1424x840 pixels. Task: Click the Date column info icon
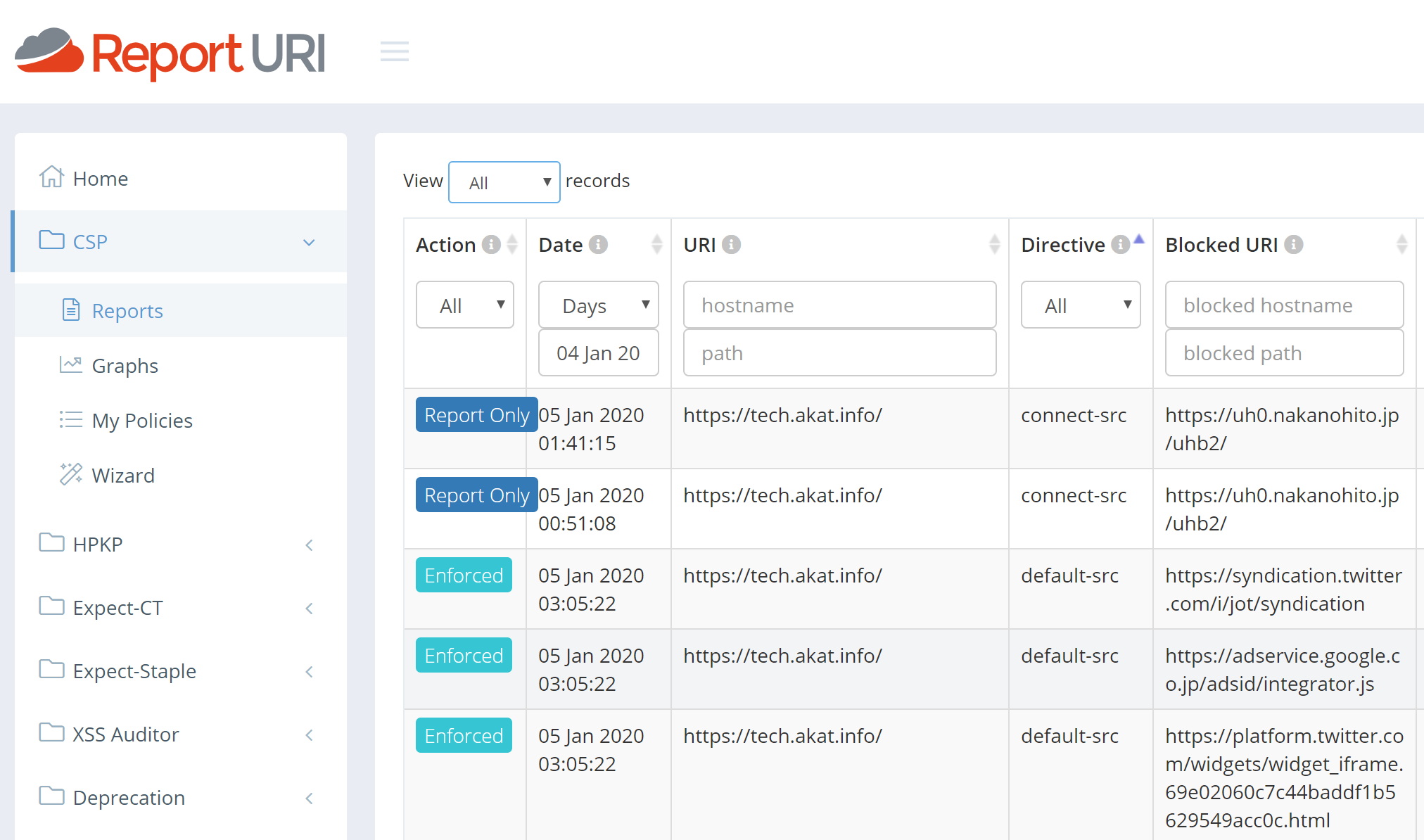pyautogui.click(x=598, y=244)
